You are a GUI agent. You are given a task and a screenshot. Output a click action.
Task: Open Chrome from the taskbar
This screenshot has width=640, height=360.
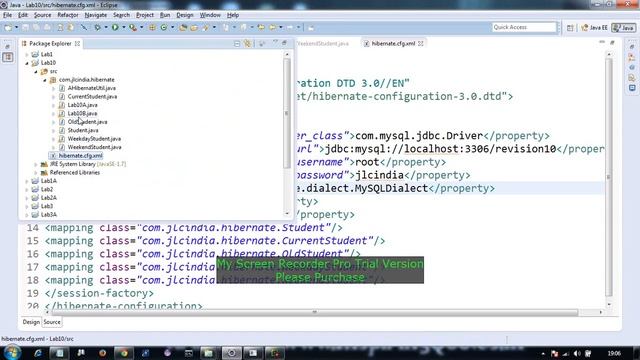[124, 353]
